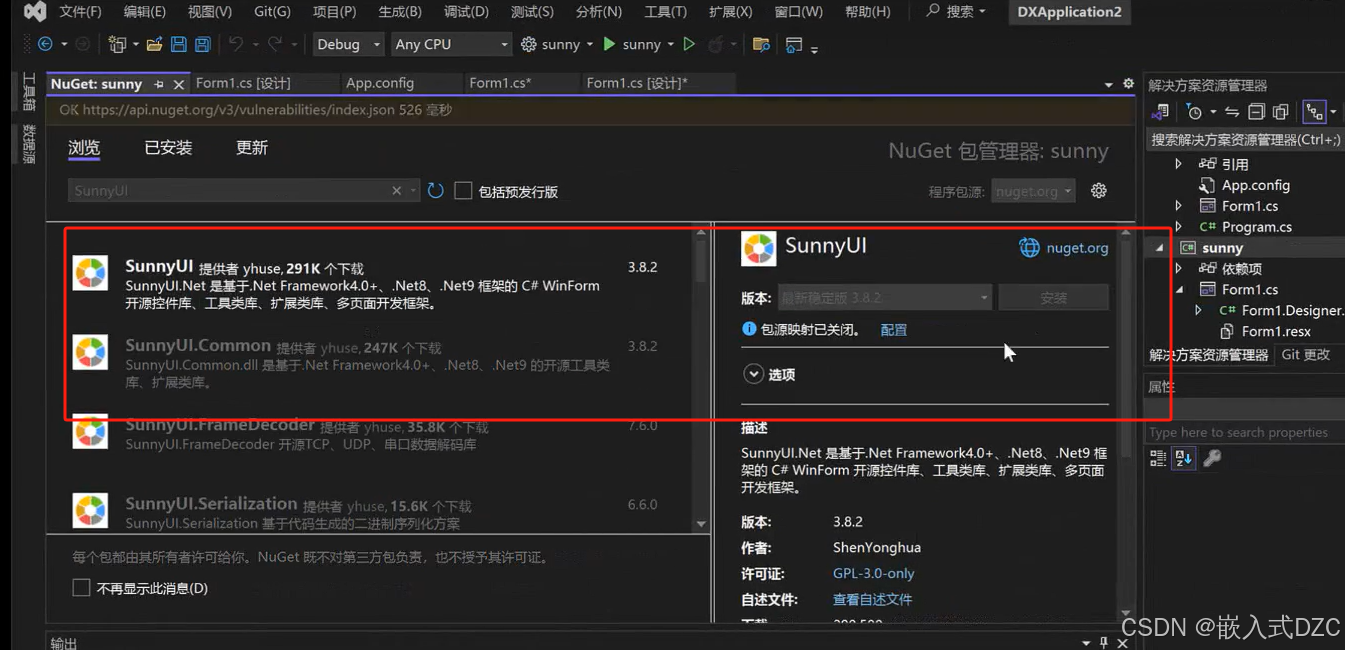Collapse the sunny project node
1345x650 pixels.
click(x=1160, y=247)
